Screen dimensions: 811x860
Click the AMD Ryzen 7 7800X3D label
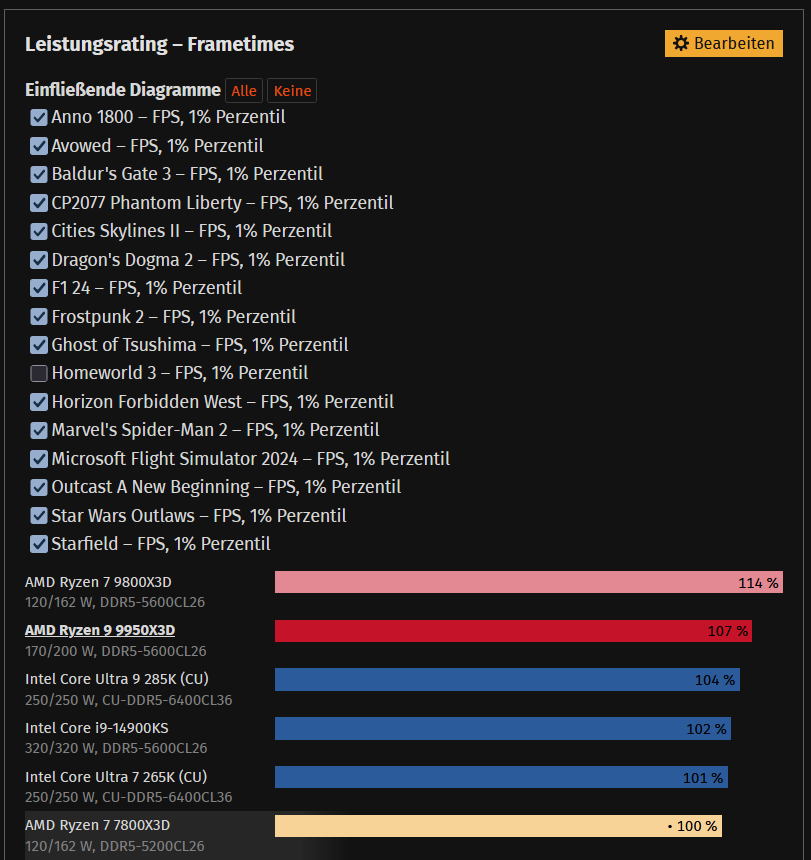click(98, 825)
